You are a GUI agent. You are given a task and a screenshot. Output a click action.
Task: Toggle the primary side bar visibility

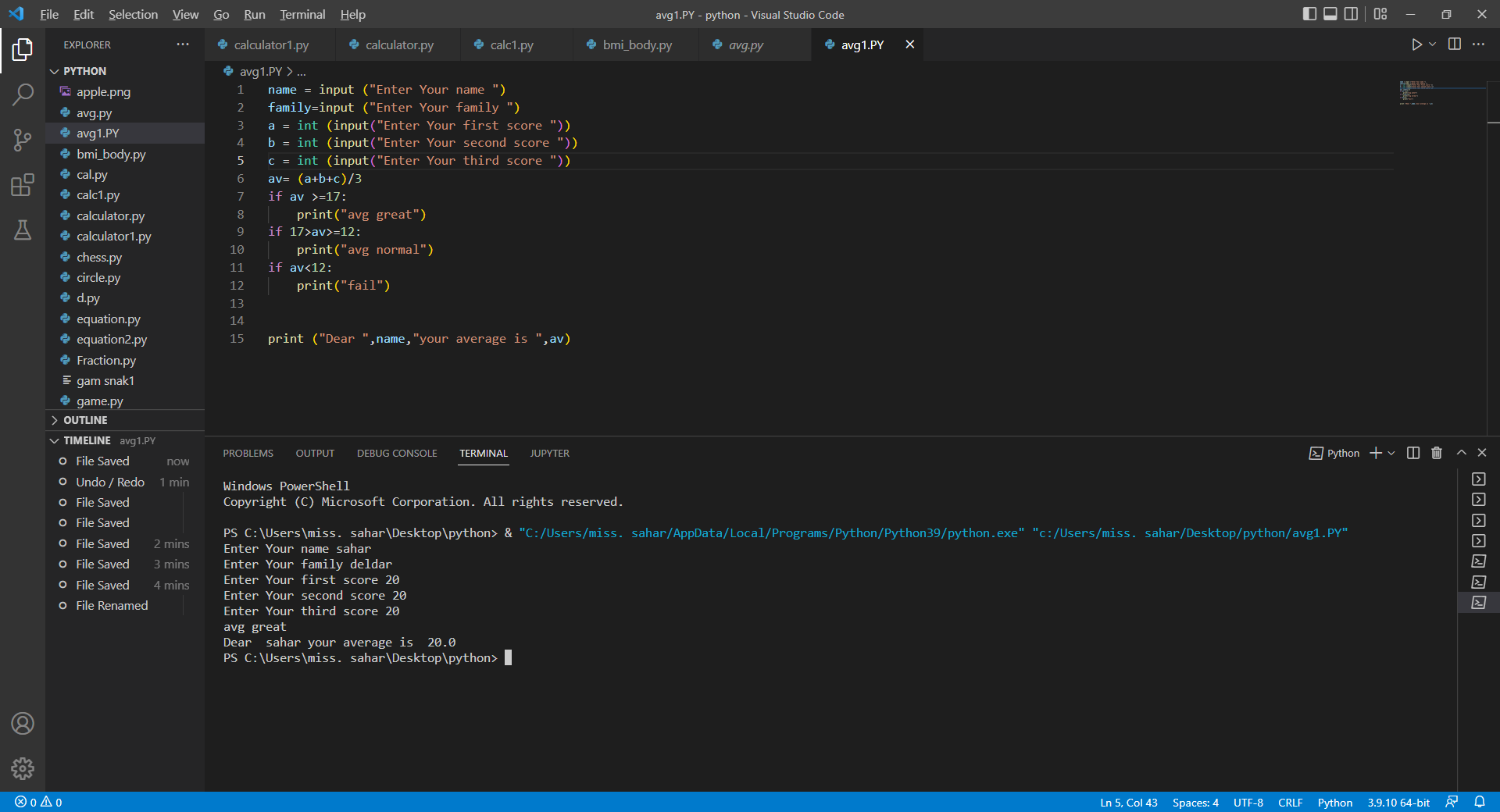1308,14
